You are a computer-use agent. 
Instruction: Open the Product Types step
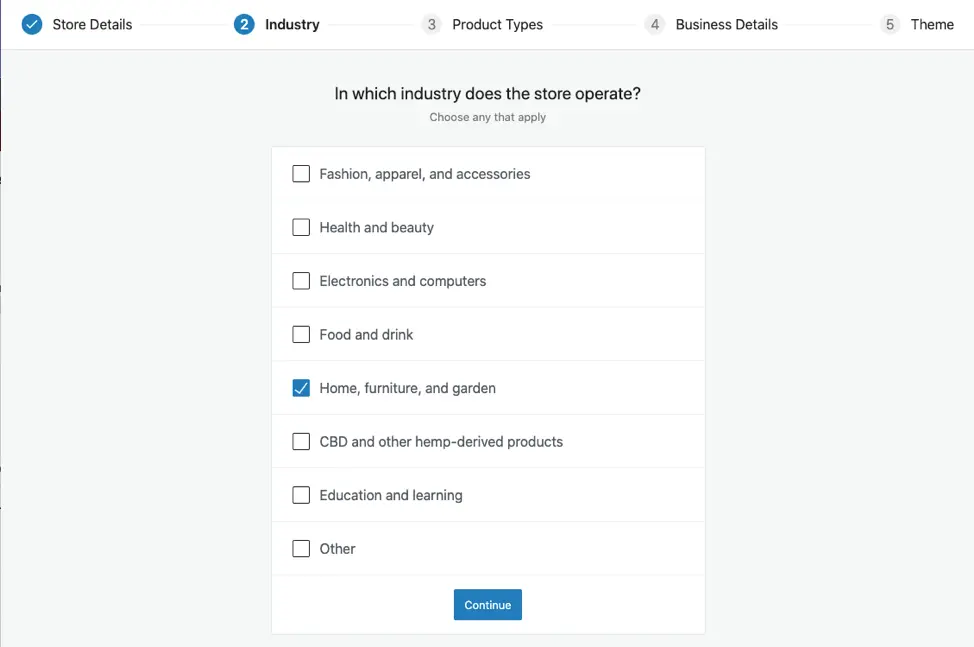[x=497, y=24]
